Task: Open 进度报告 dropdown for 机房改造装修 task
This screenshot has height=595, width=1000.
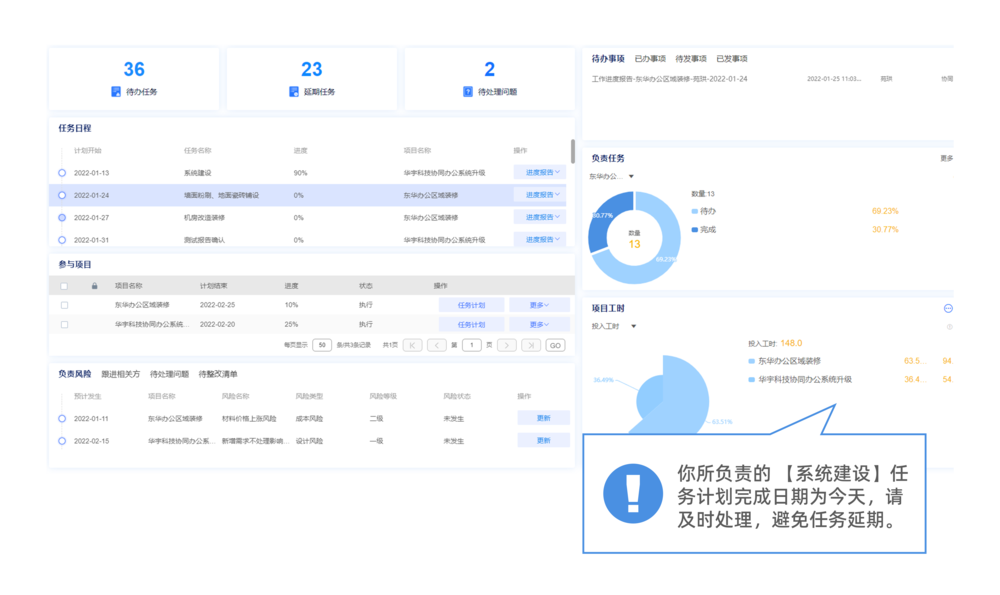Action: pos(540,217)
